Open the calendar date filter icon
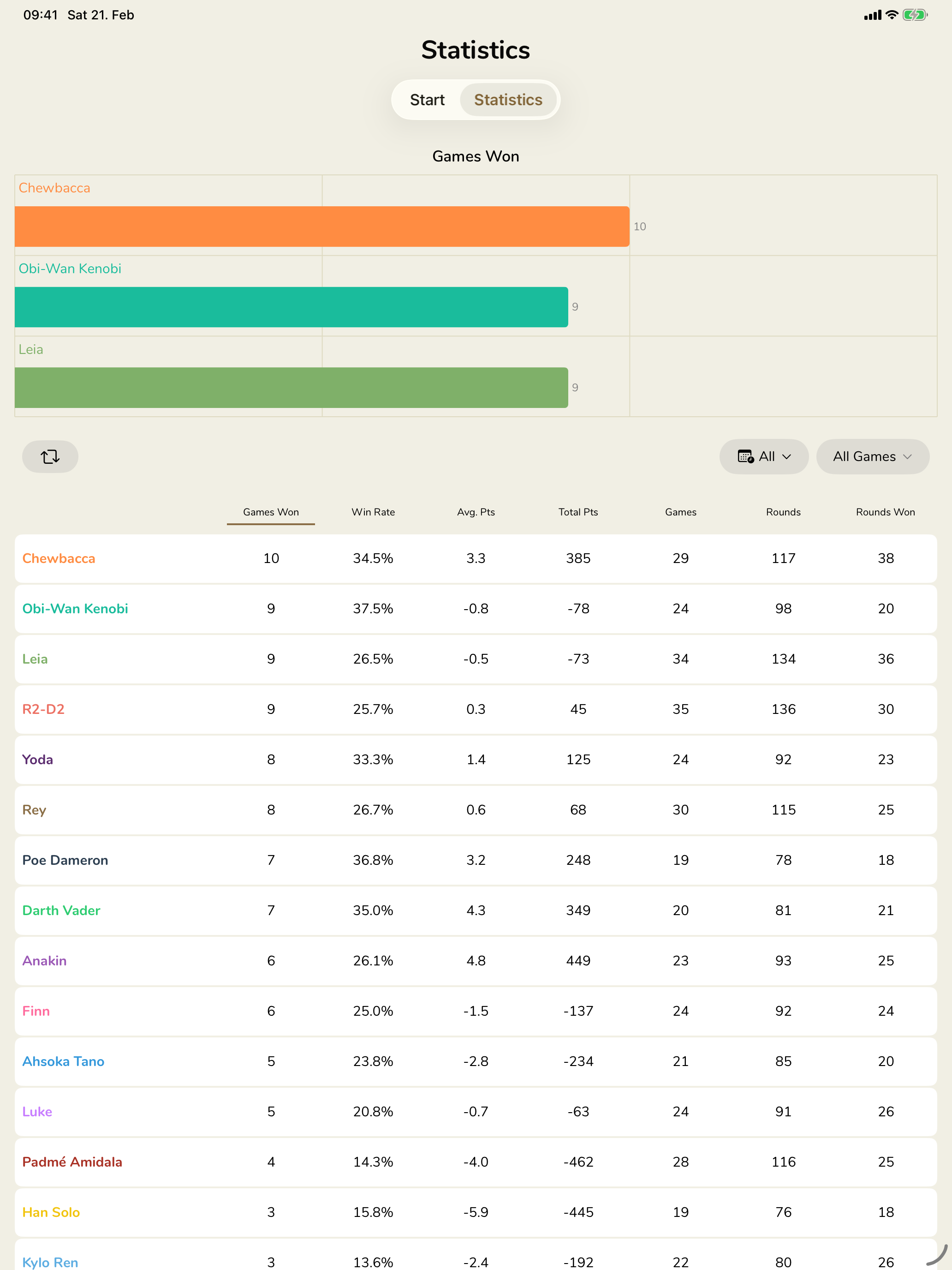 coord(746,456)
